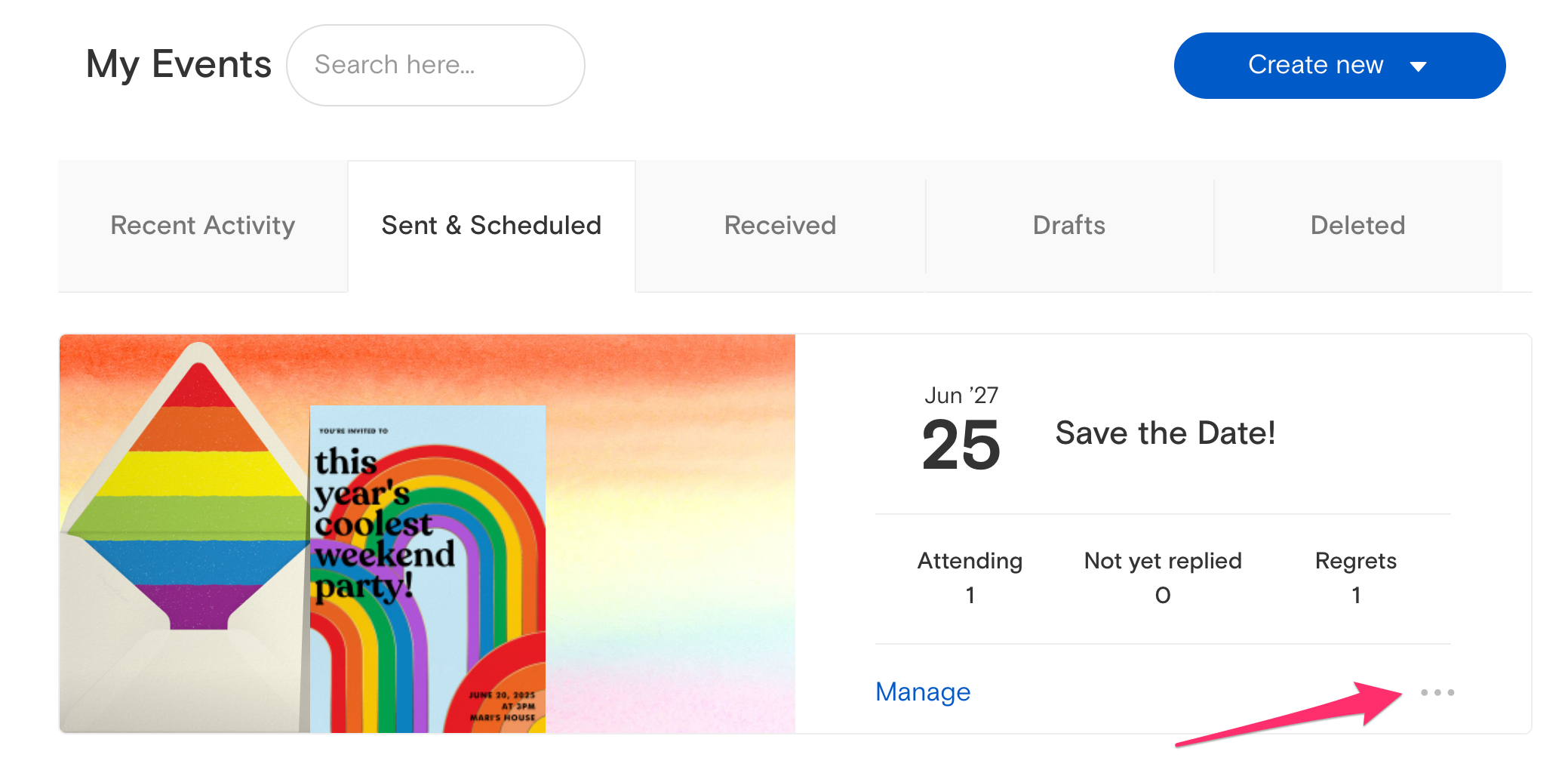Click the Create new button
Screen dimensions: 1568x773
click(x=1339, y=66)
